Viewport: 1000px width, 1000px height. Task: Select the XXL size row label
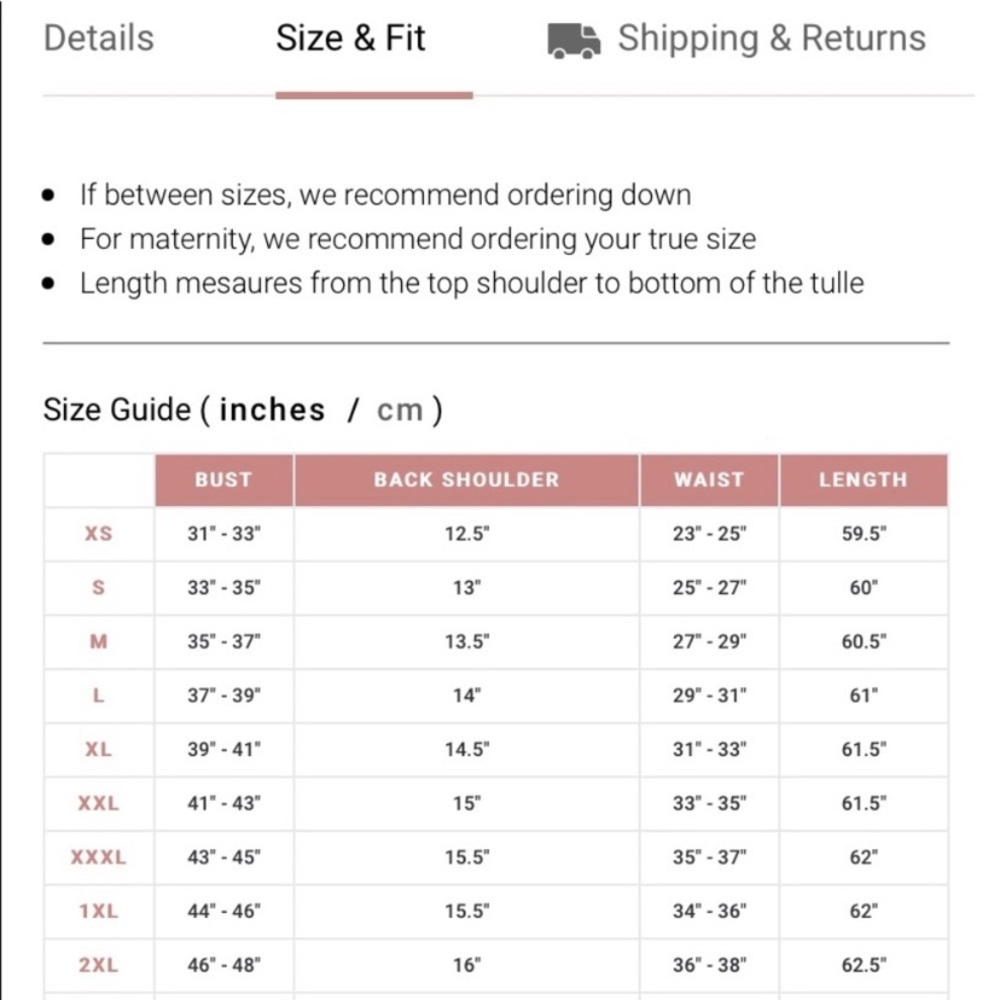[x=98, y=803]
